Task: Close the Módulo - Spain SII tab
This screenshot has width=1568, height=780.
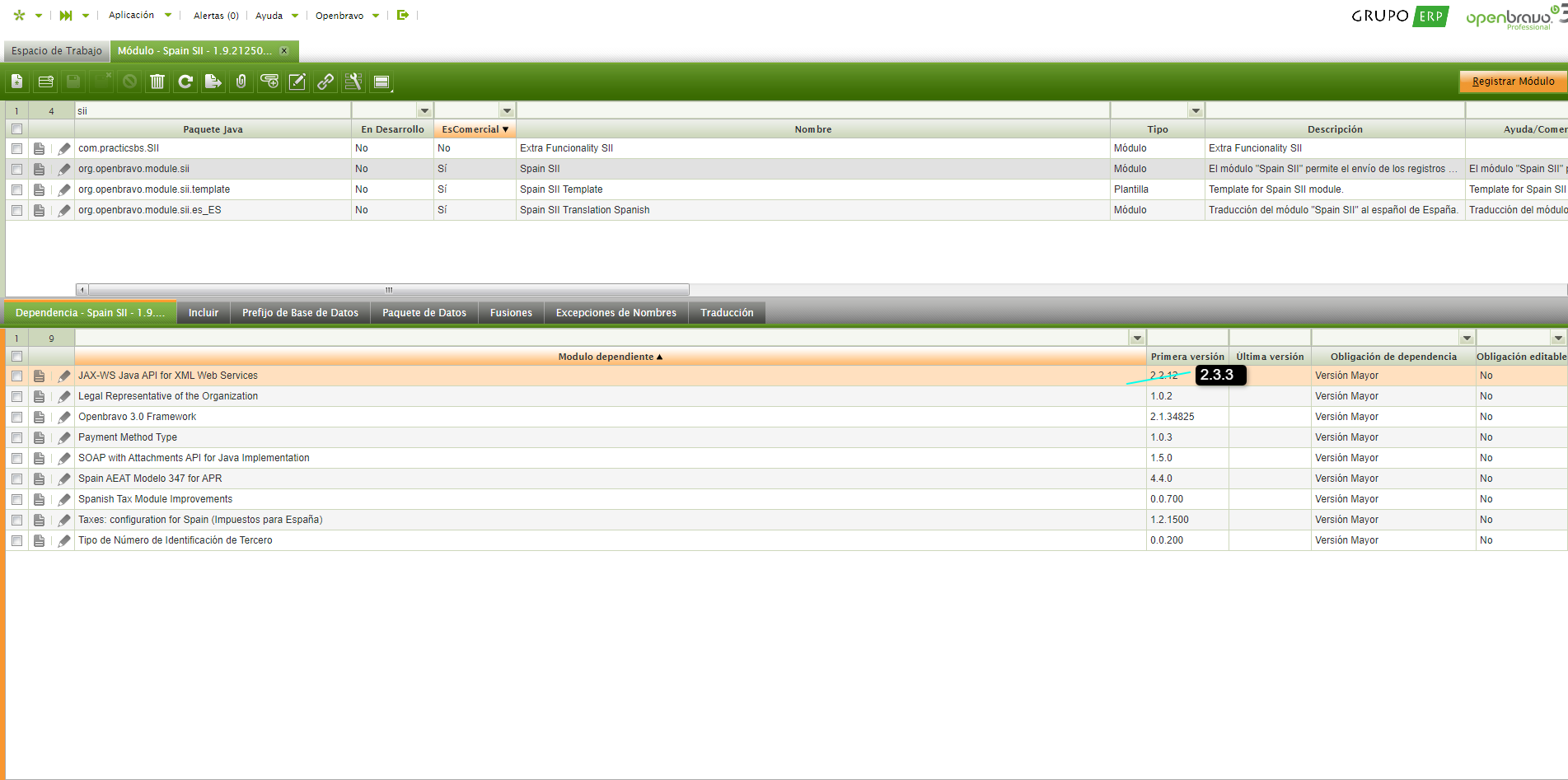Action: pyautogui.click(x=284, y=50)
